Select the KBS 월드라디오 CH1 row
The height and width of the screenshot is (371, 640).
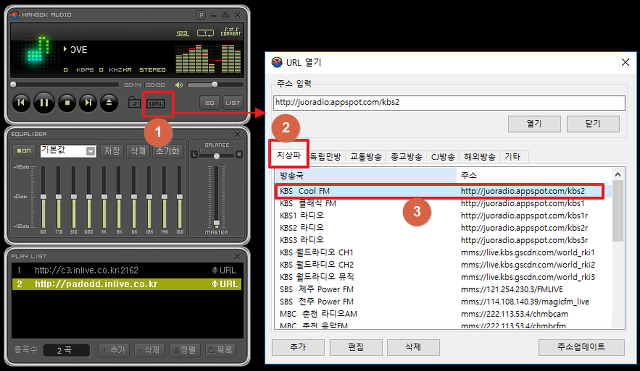click(x=444, y=252)
